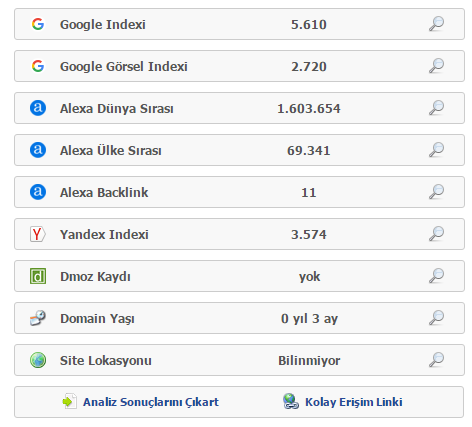This screenshot has height=427, width=472.
Task: Click the Alexa Dünya Sırası value 1.603.654
Action: tap(309, 108)
